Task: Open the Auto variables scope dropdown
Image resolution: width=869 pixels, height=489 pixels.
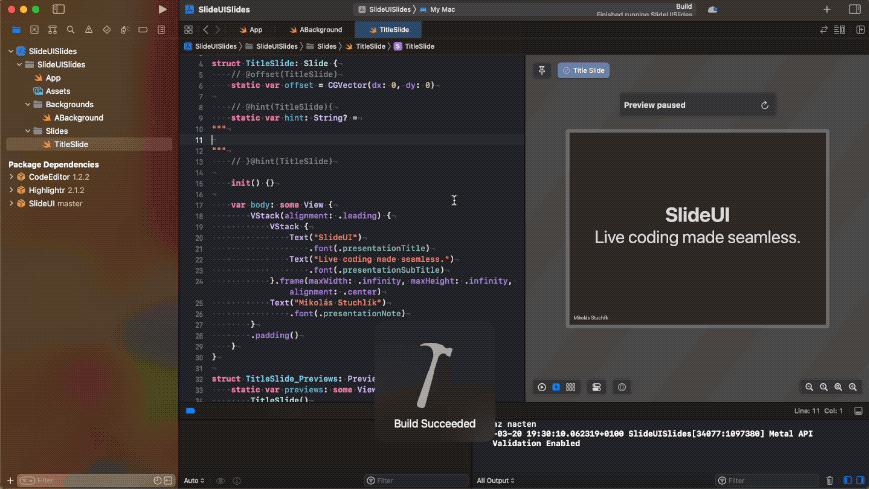Action: point(194,481)
